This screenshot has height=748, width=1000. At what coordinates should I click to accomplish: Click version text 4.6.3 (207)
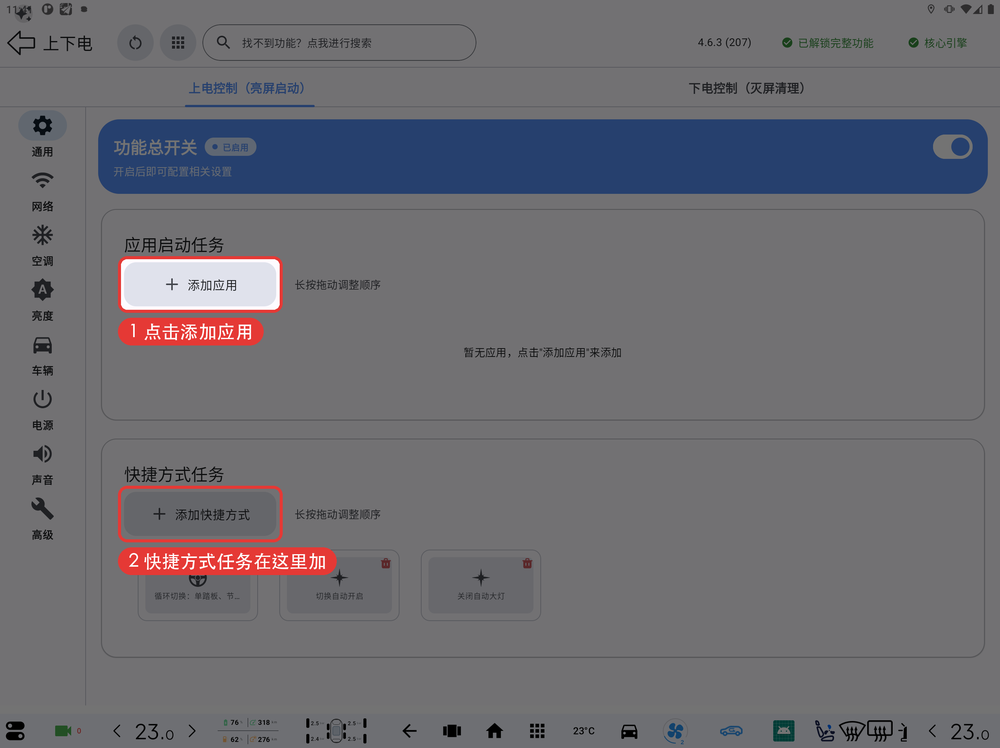click(x=724, y=43)
